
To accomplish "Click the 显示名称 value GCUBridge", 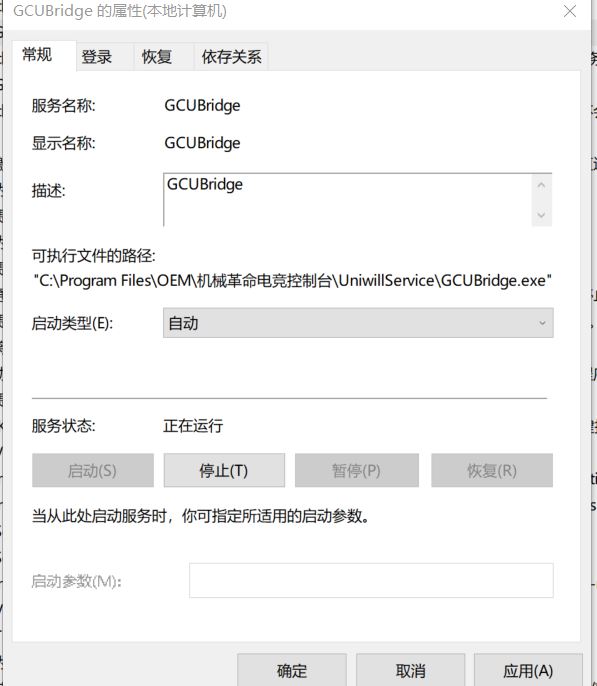I will click(x=202, y=144).
